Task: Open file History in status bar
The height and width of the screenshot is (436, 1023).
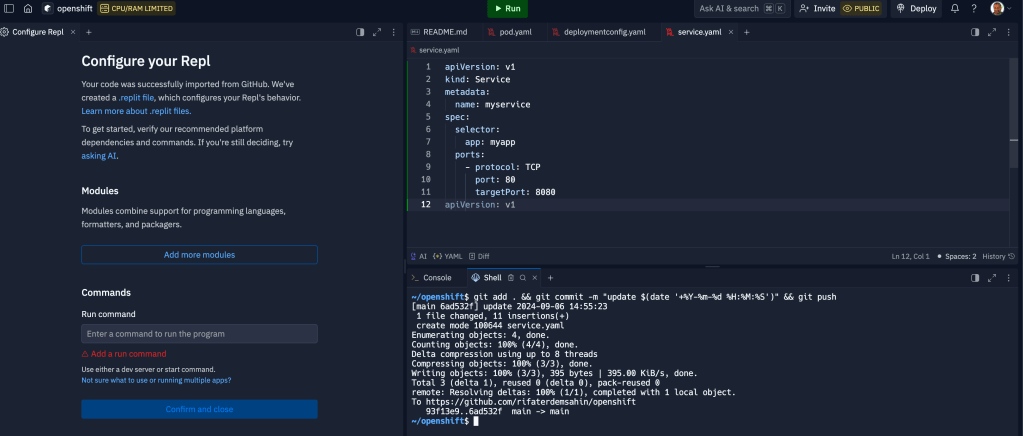Action: tap(999, 257)
